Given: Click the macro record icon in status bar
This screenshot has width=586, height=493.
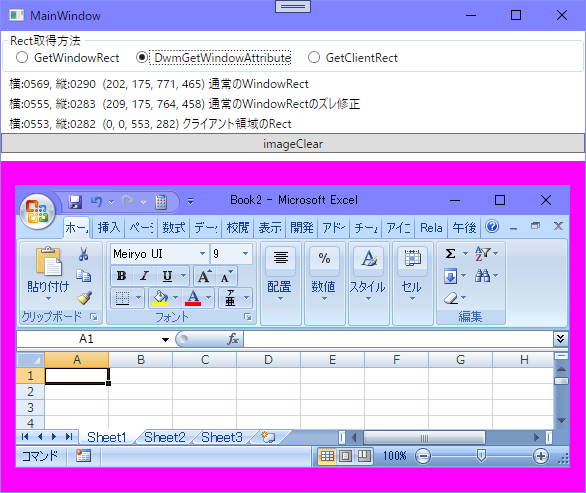Looking at the screenshot, I should 83,456.
